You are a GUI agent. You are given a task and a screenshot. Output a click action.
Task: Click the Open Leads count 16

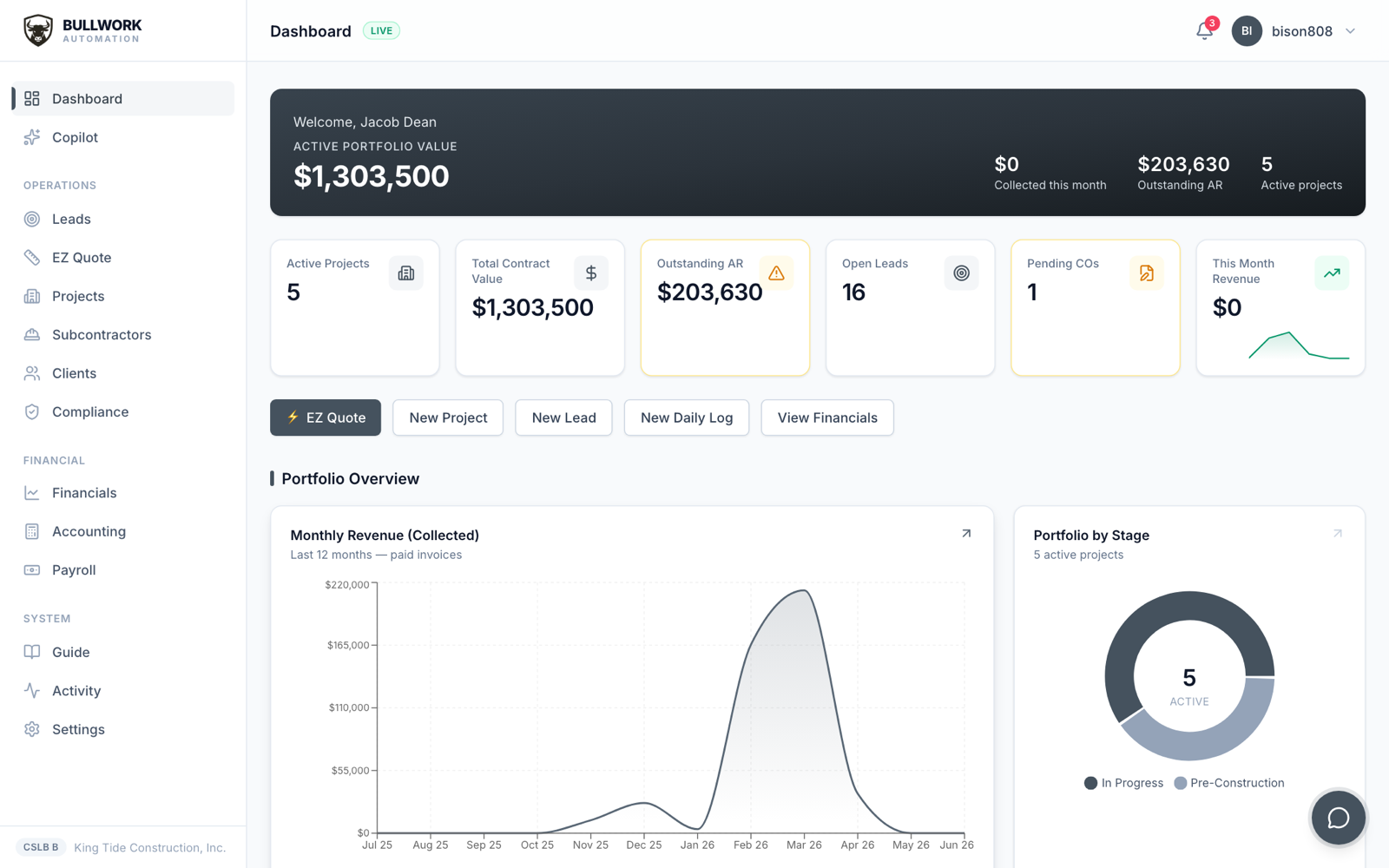pos(853,293)
